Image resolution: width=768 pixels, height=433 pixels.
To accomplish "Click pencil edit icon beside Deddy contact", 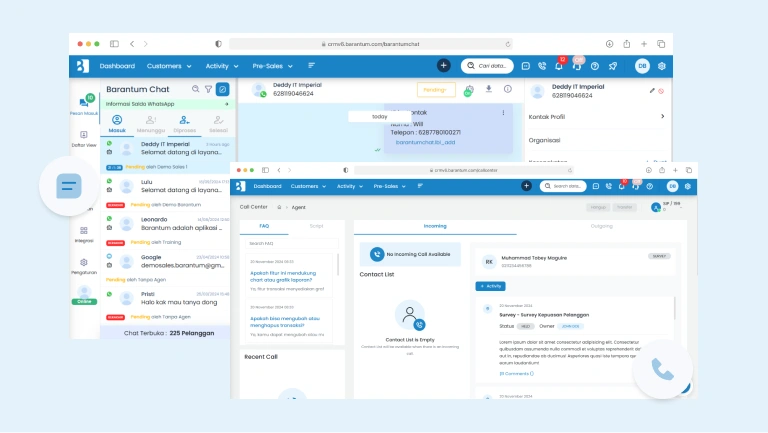I will click(652, 91).
